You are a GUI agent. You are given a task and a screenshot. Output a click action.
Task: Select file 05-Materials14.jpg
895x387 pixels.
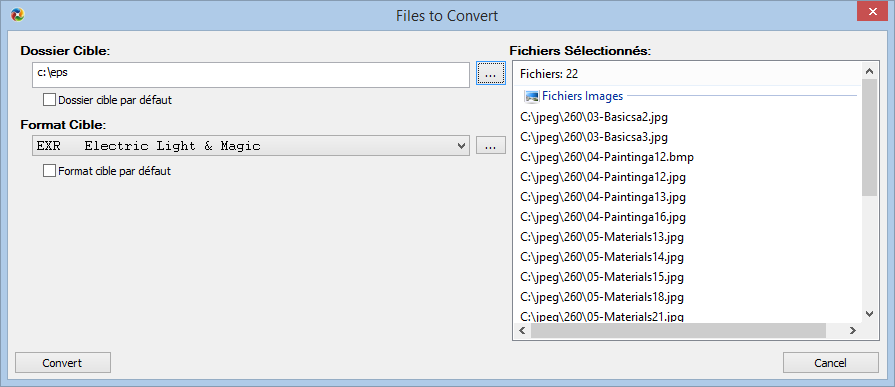coord(602,257)
